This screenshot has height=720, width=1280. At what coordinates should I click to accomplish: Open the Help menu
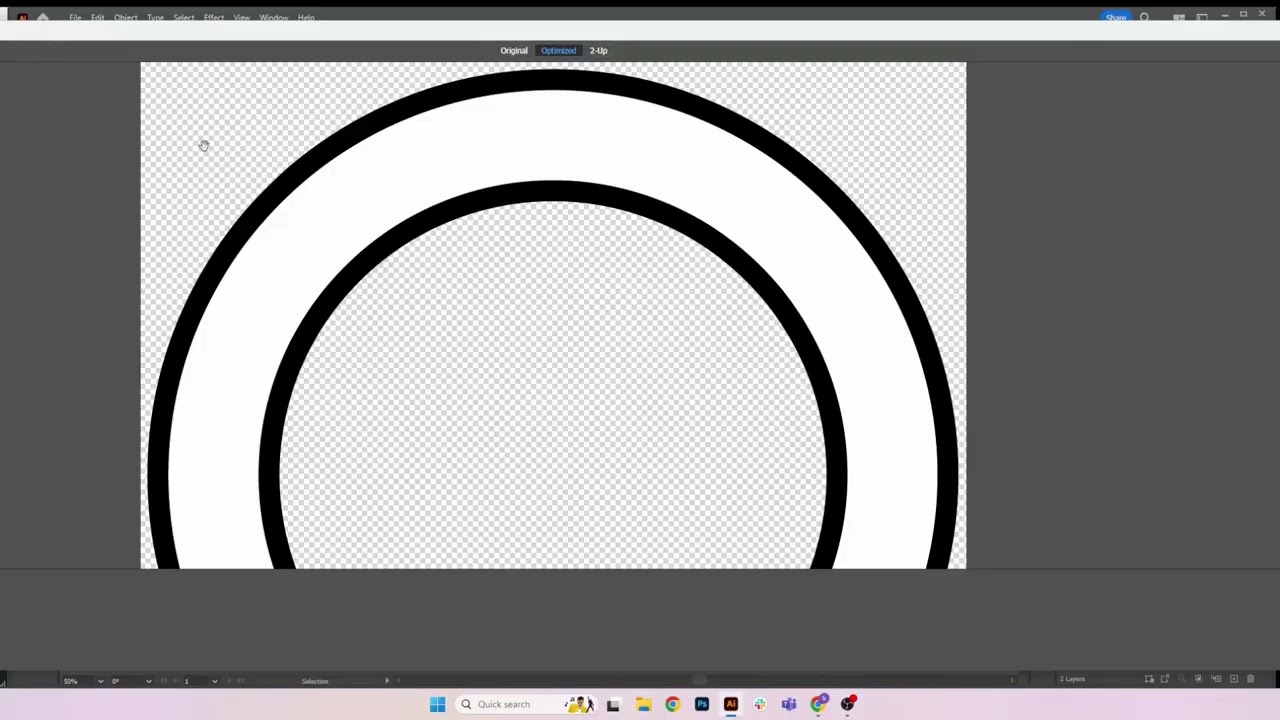coord(306,17)
